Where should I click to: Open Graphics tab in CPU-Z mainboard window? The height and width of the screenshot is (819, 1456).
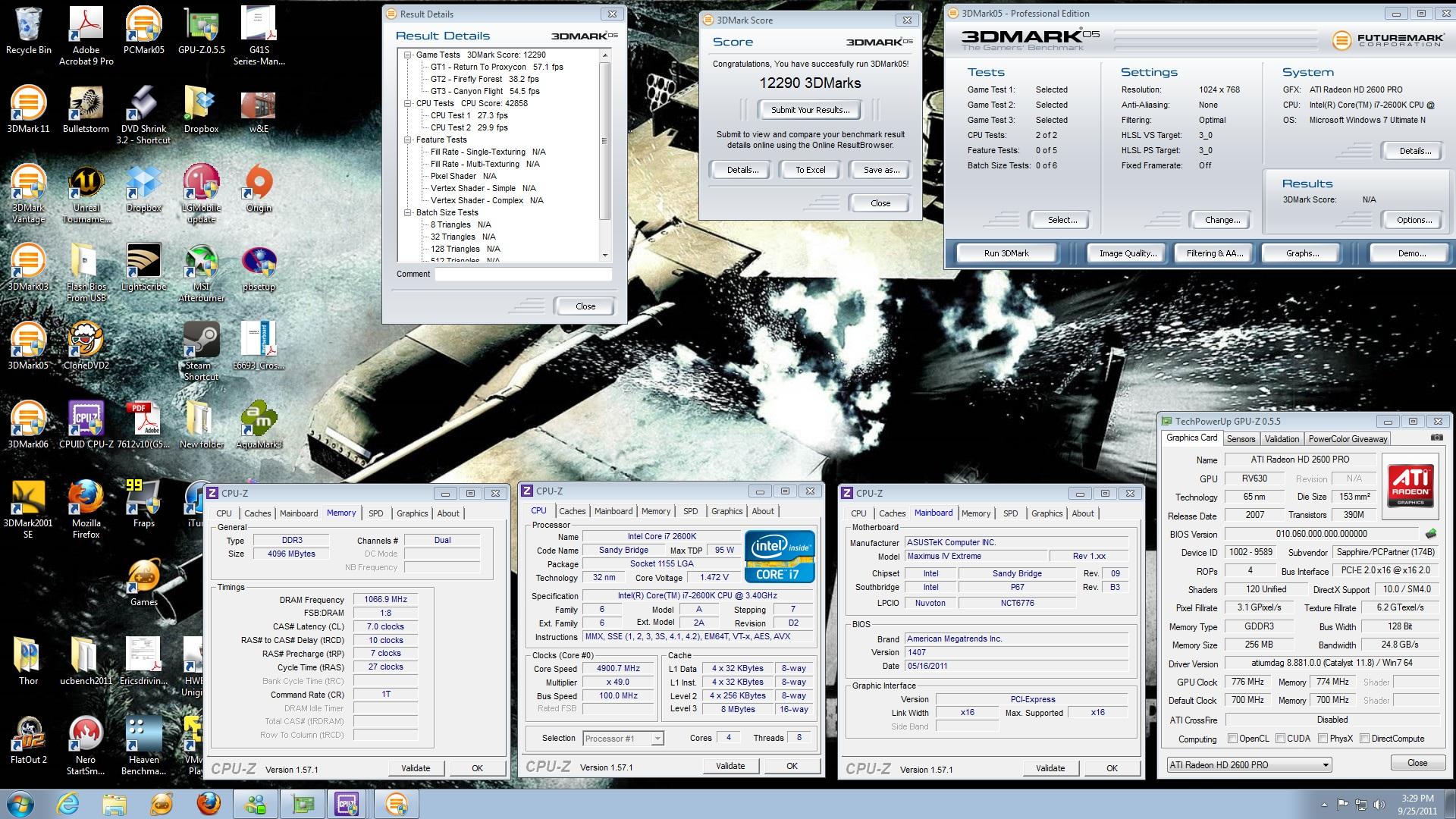click(x=1046, y=513)
